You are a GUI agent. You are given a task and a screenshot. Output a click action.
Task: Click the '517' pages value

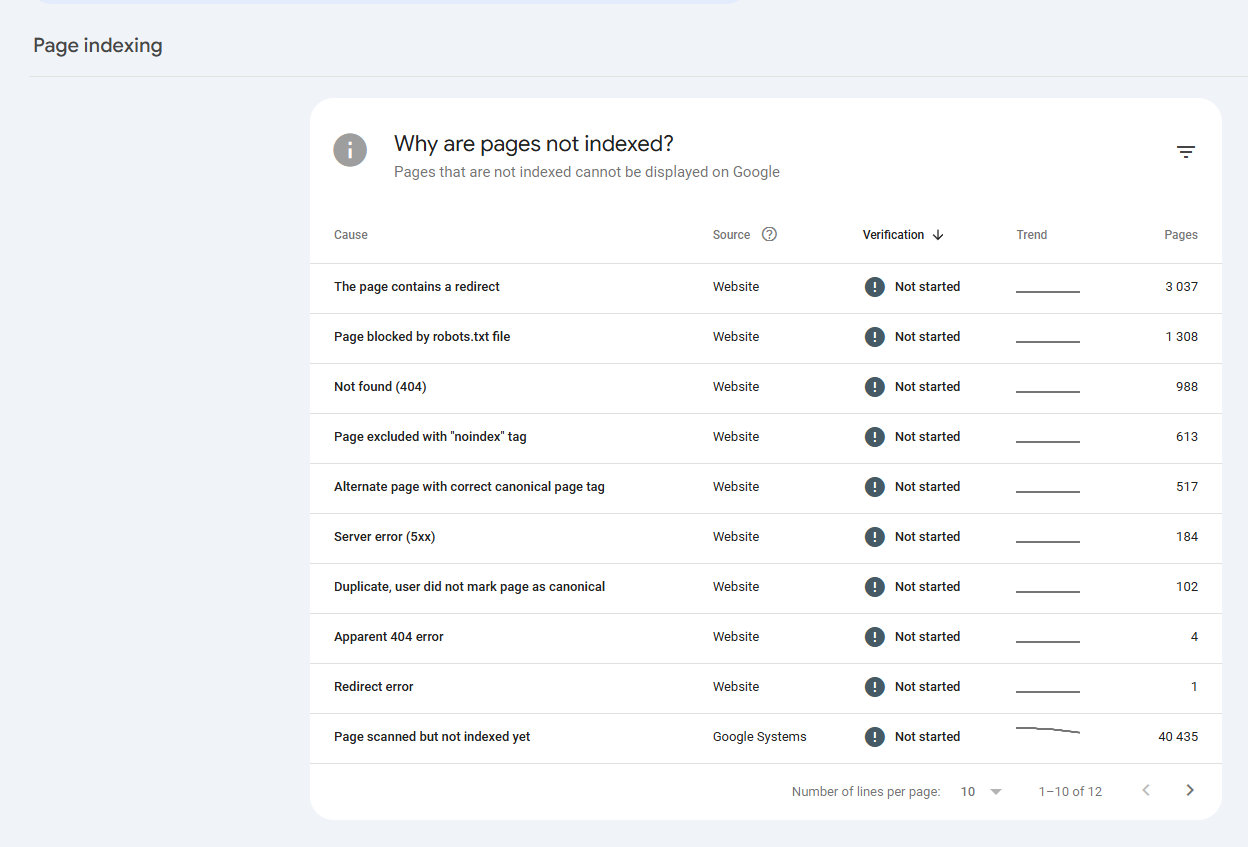point(1187,487)
